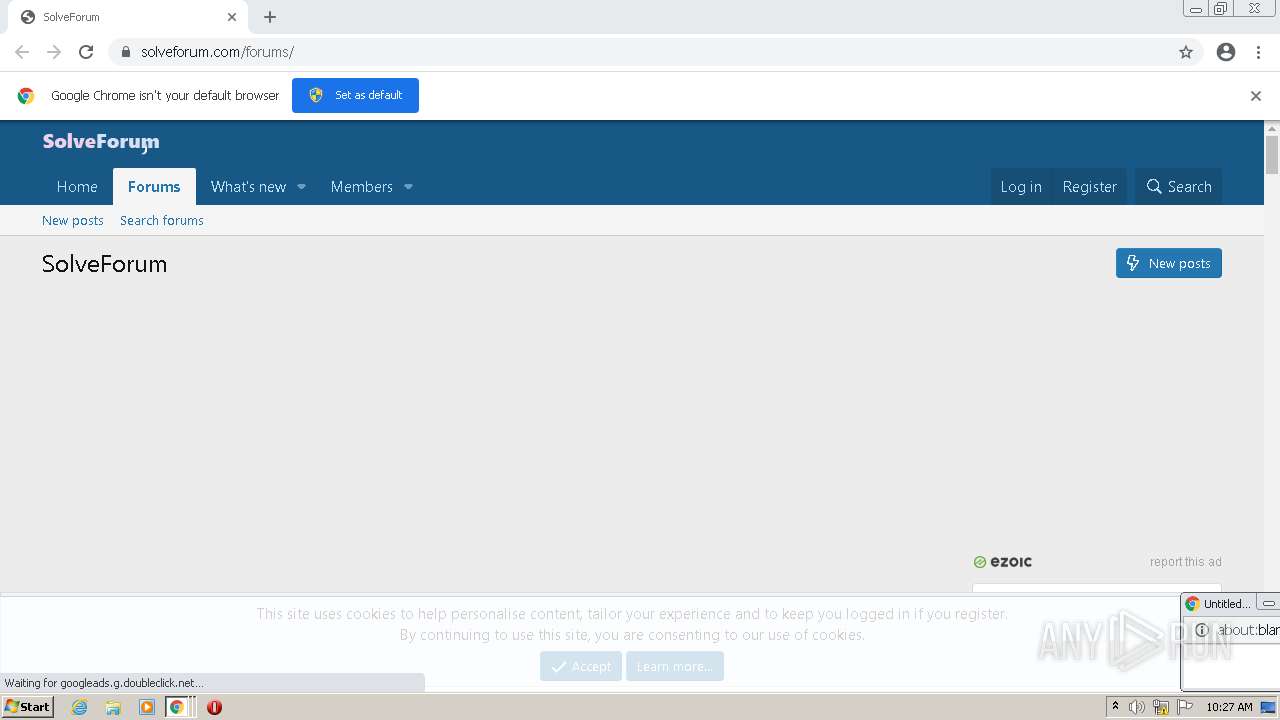Open the media player taskbar icon
Screen dimensions: 1280x720
(147, 707)
